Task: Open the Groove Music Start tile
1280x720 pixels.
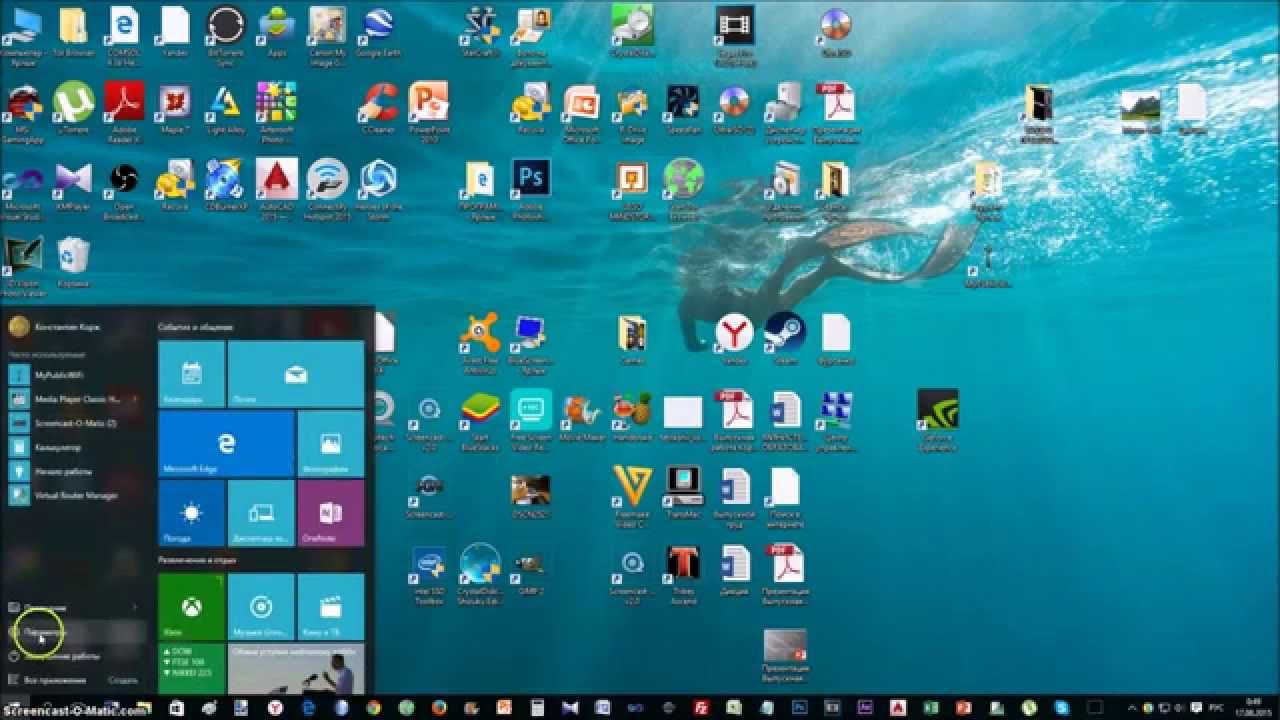Action: point(261,607)
